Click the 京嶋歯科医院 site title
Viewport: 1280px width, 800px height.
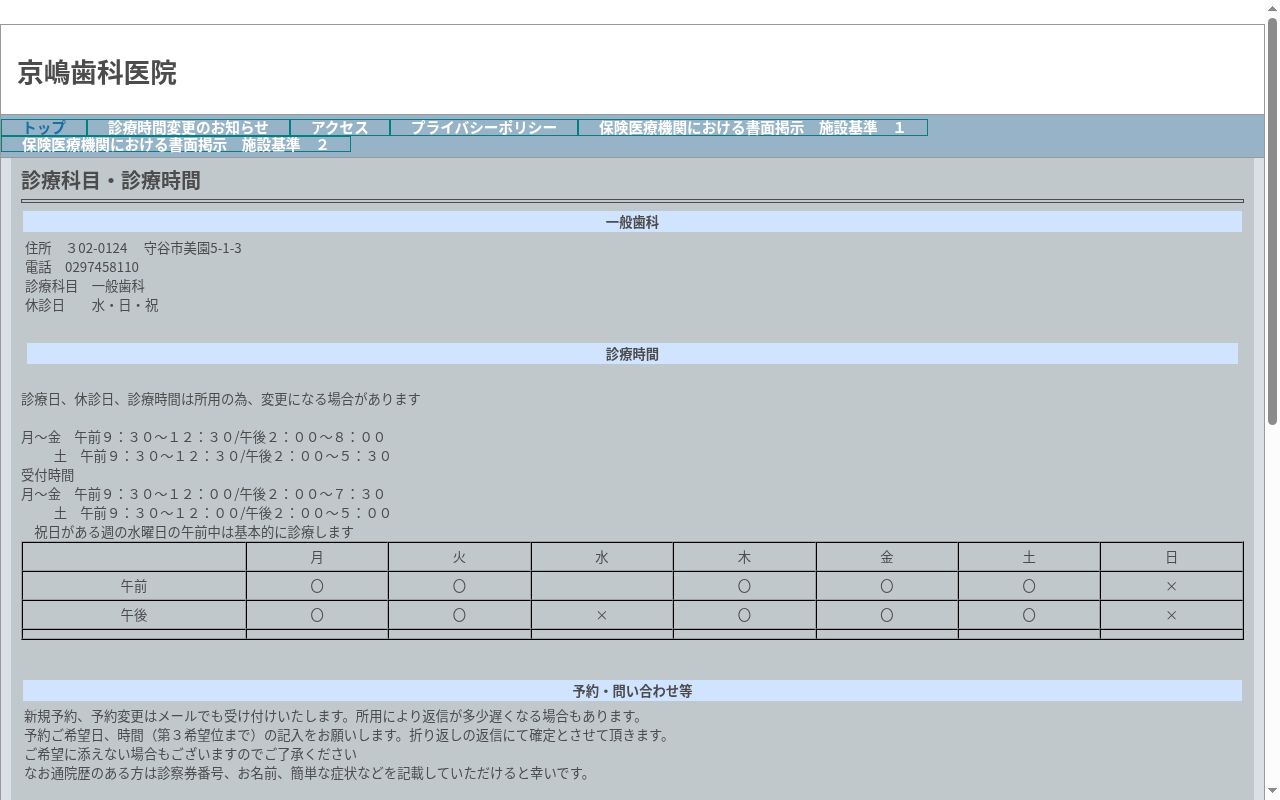coord(97,73)
